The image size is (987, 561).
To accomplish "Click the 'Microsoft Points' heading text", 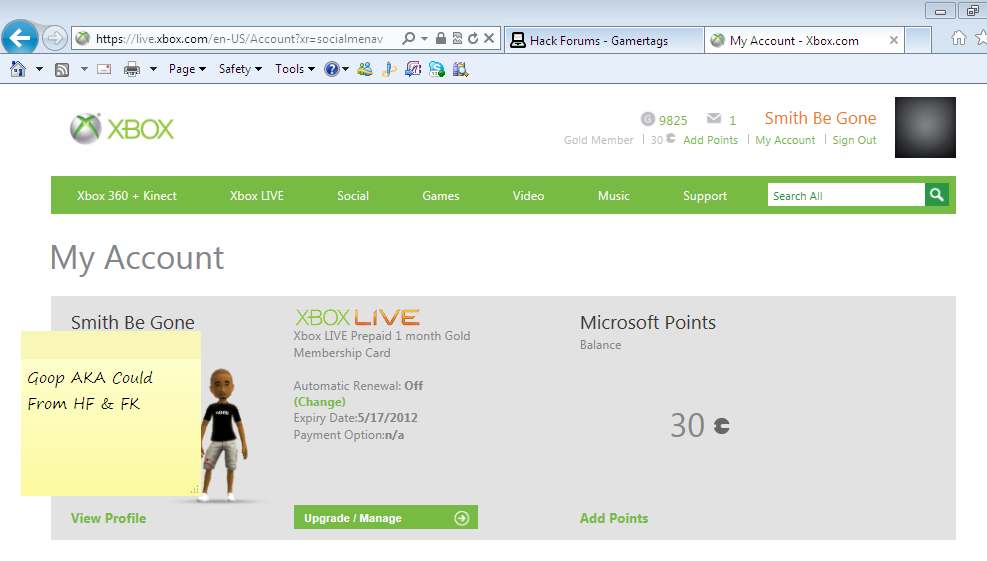I will pyautogui.click(x=648, y=322).
